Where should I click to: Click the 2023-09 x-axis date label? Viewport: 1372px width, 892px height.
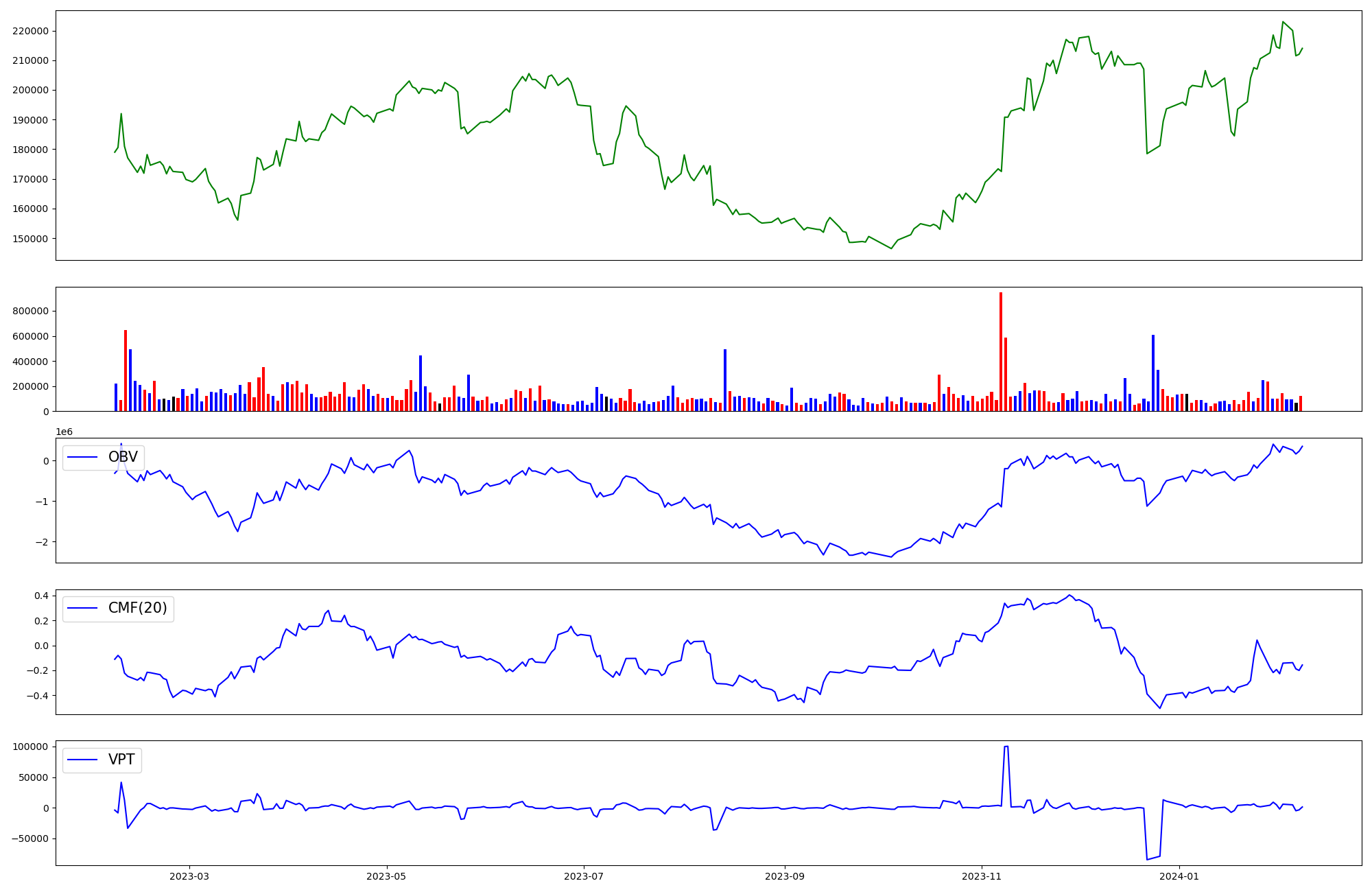coord(785,876)
